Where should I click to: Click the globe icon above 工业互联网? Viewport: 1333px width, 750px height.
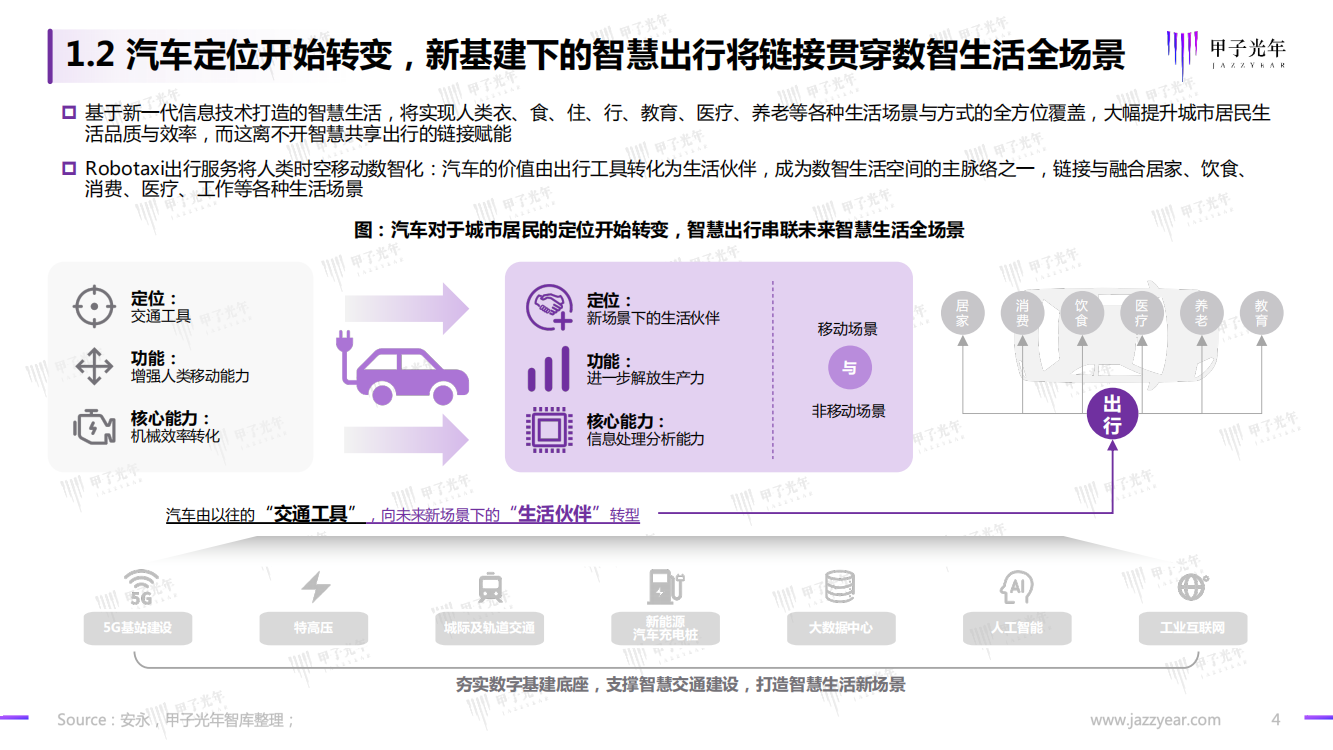tap(1191, 587)
